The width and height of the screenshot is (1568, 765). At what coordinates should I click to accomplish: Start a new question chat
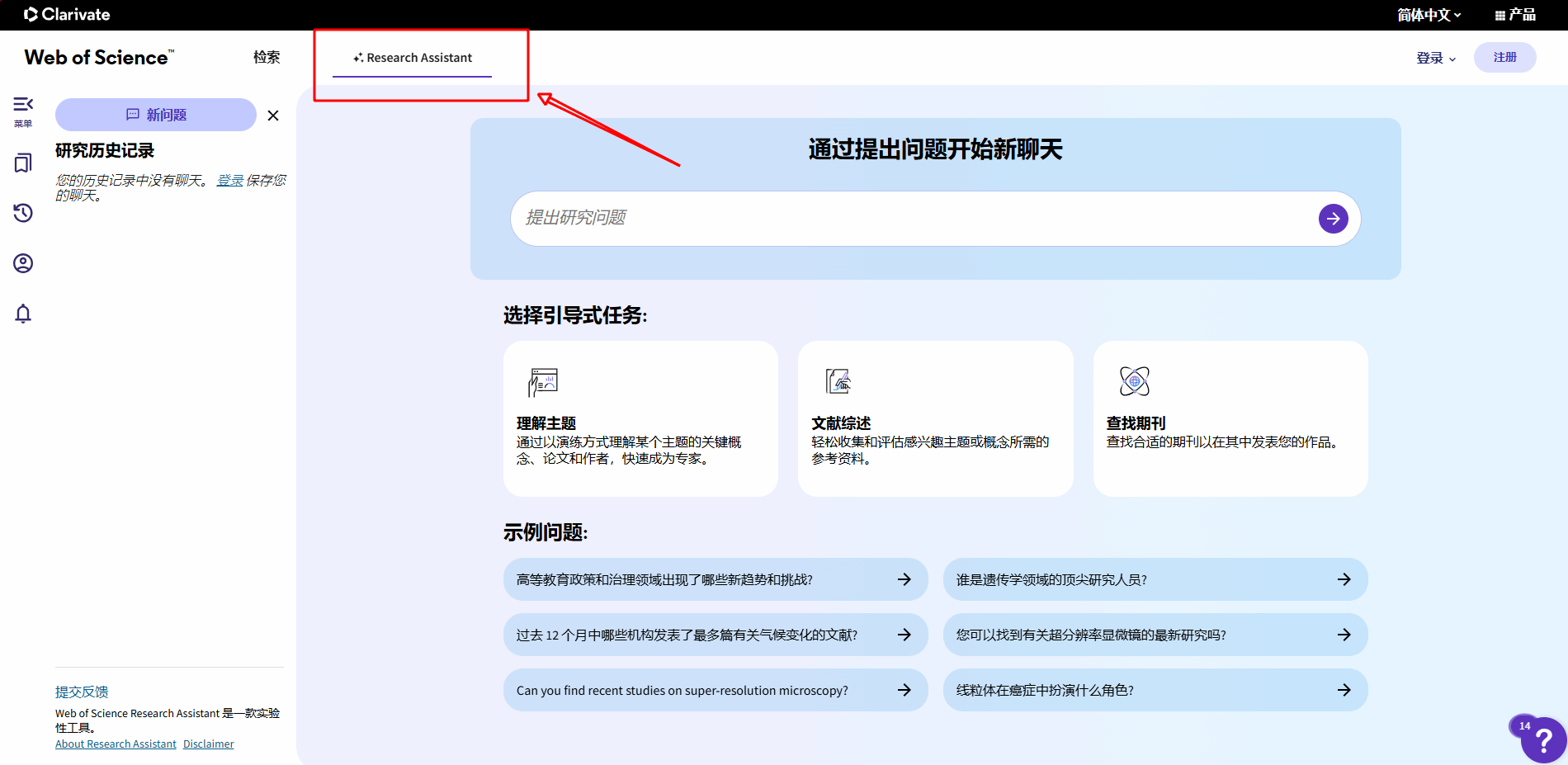tap(156, 115)
